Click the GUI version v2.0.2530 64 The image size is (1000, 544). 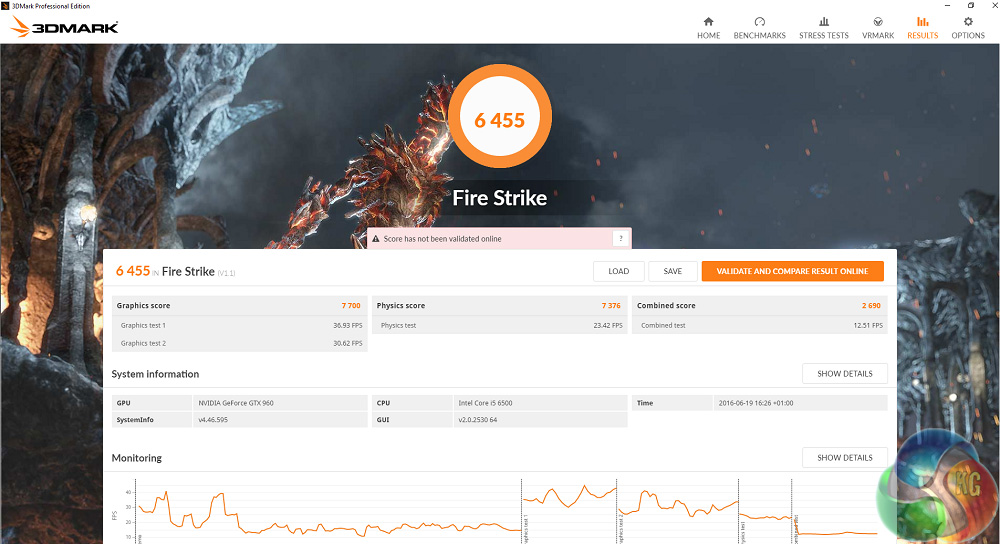(478, 420)
